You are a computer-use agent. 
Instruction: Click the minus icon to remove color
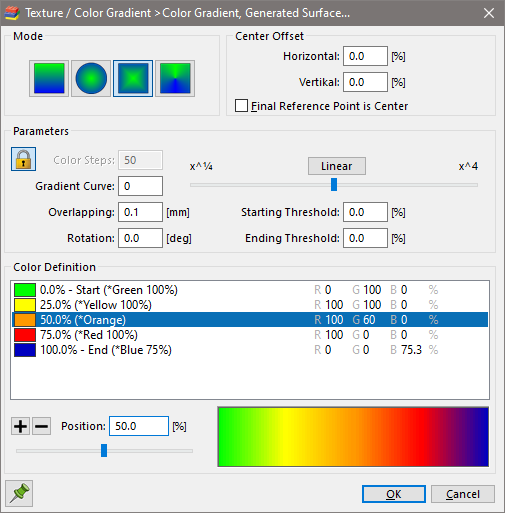click(42, 426)
